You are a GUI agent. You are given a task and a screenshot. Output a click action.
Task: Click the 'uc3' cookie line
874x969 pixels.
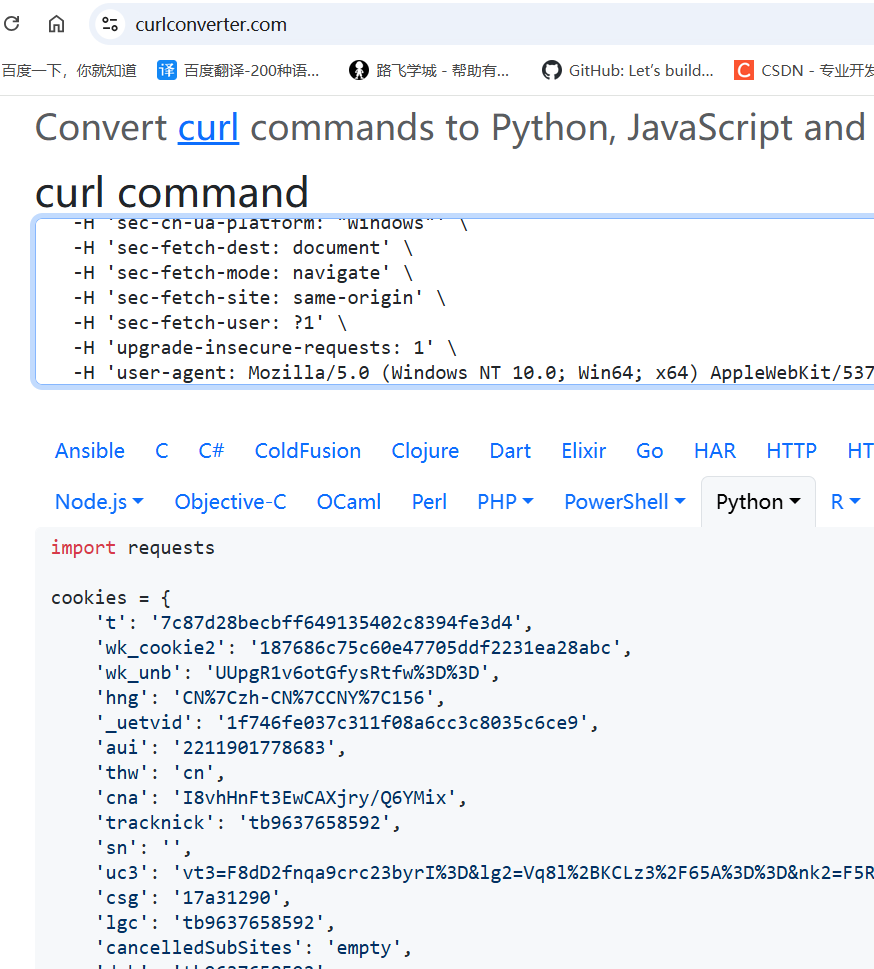484,873
